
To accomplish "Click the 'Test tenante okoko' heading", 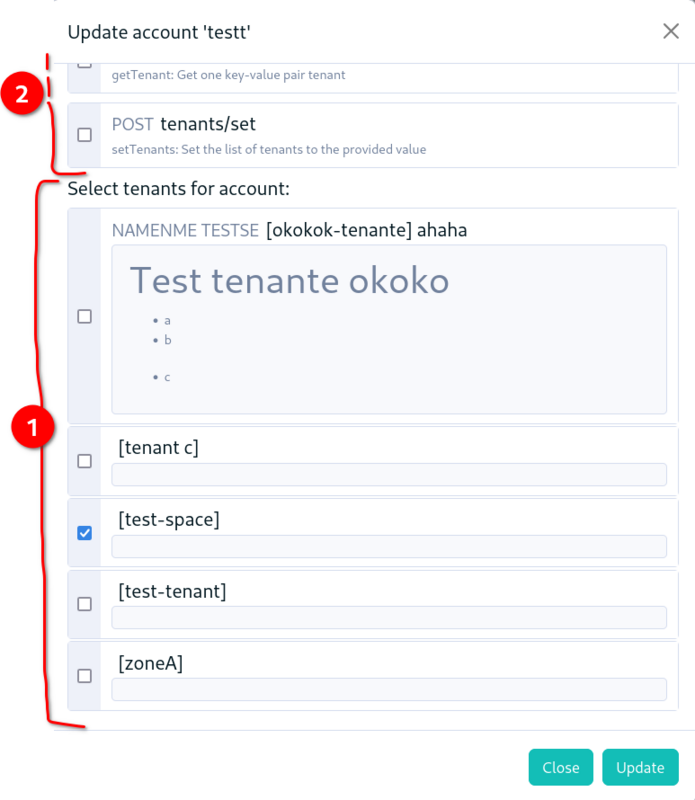I will [x=289, y=281].
